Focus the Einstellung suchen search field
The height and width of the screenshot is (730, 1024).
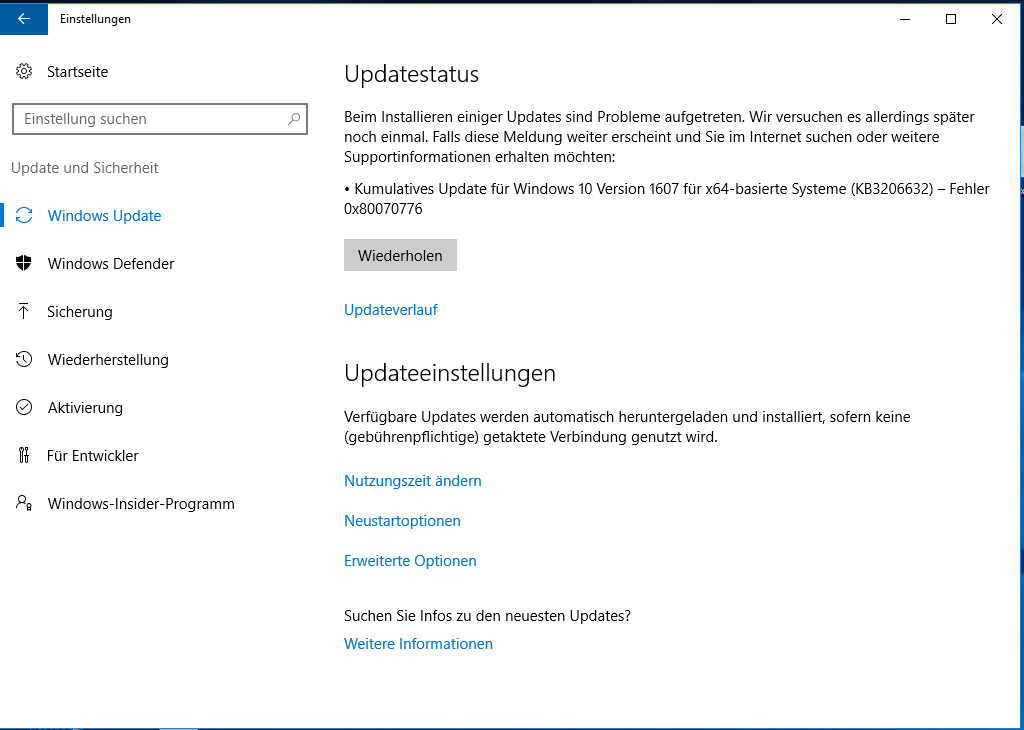[160, 119]
